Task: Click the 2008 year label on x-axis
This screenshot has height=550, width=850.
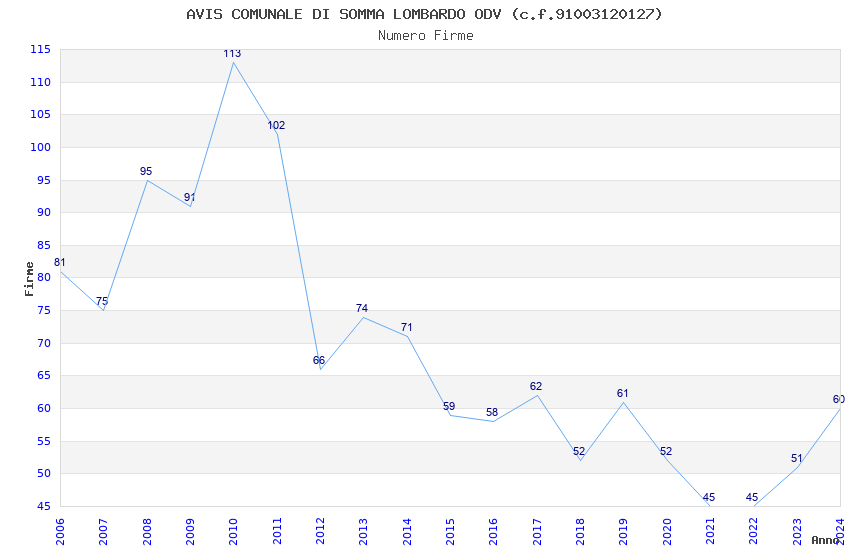Action: [146, 531]
